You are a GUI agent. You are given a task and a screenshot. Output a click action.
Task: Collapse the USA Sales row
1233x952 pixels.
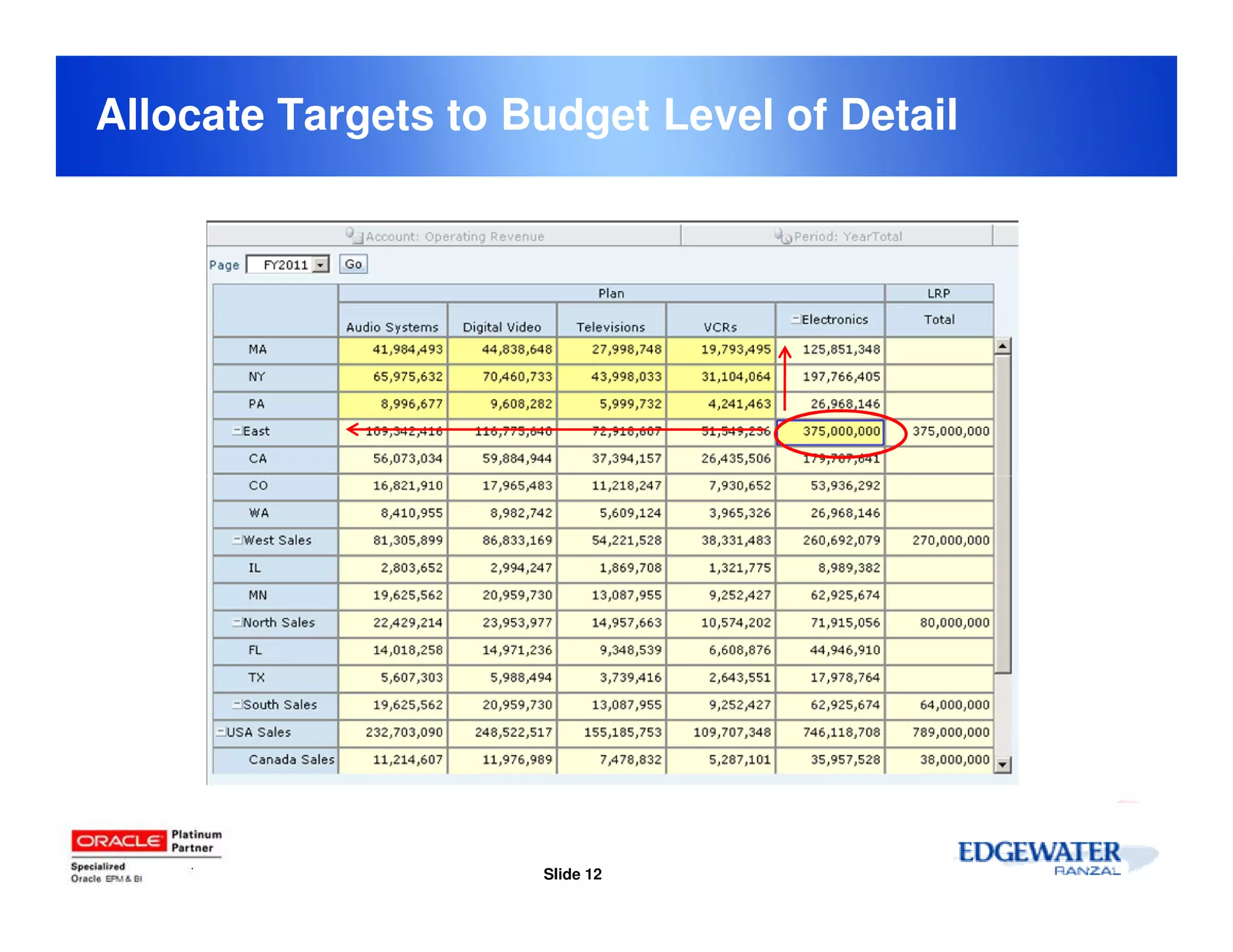point(221,732)
